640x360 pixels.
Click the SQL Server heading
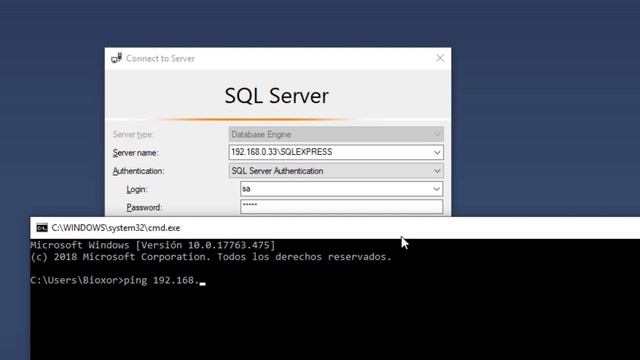pos(277,96)
